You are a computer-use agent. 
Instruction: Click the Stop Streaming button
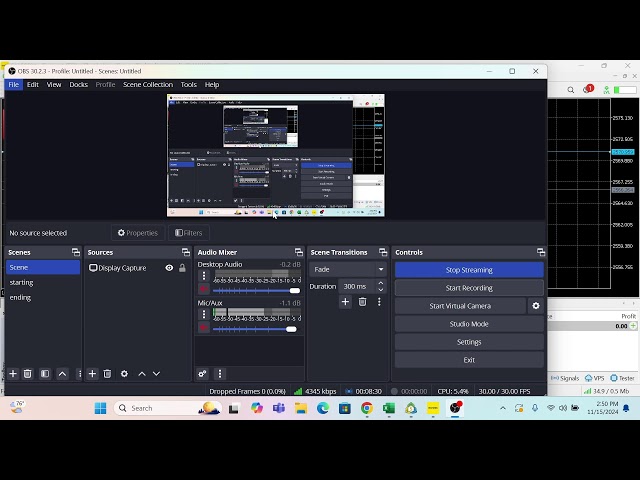pos(469,270)
